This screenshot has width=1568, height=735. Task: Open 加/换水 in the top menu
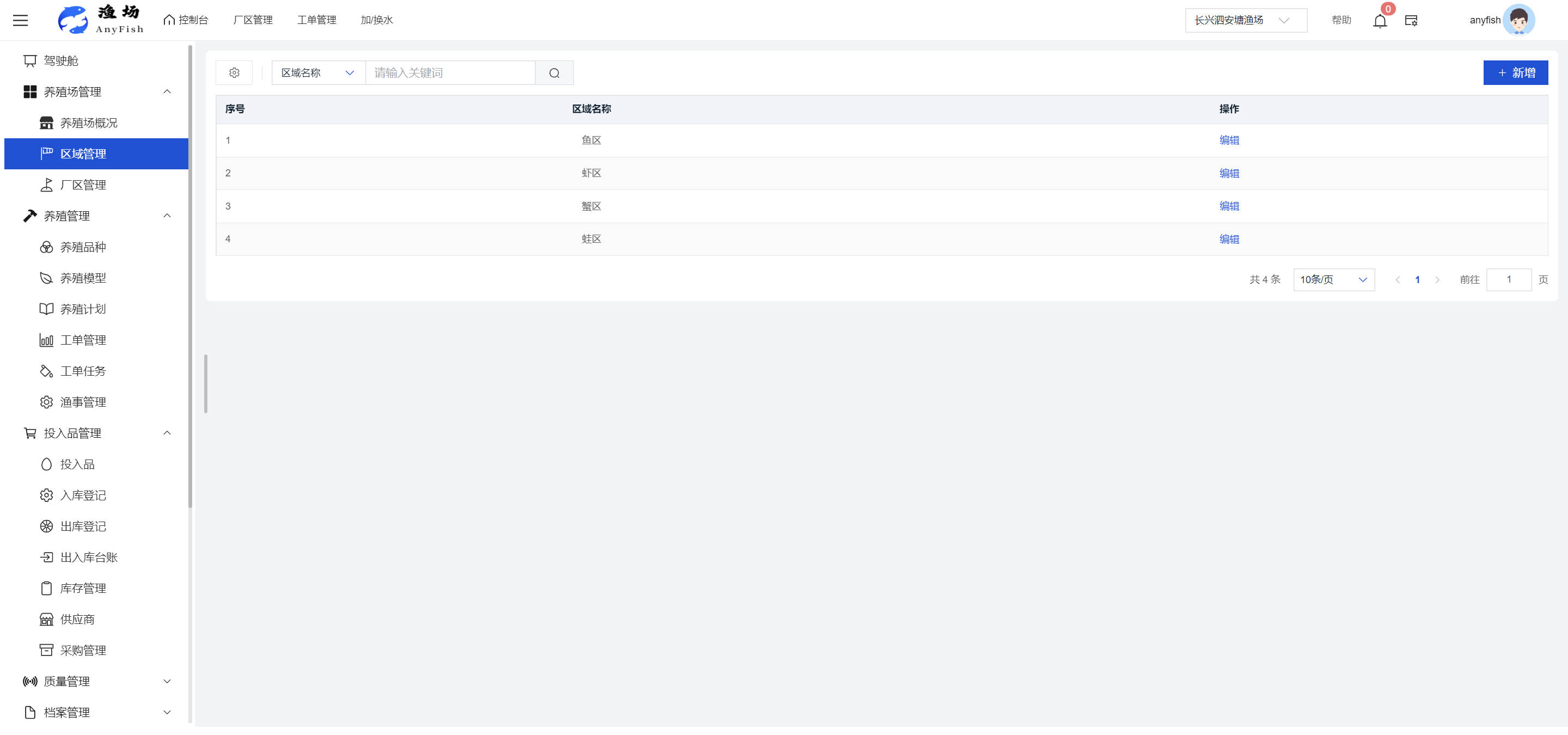click(376, 20)
